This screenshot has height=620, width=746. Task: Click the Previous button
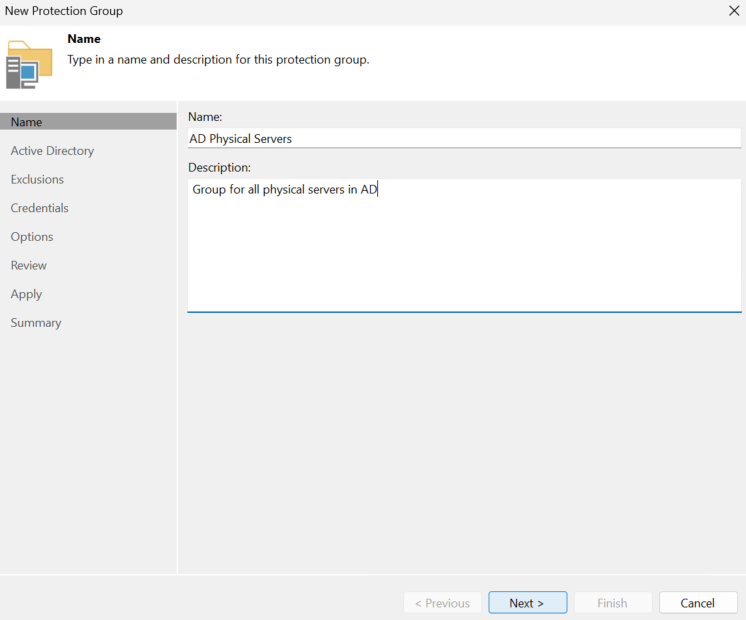442,603
